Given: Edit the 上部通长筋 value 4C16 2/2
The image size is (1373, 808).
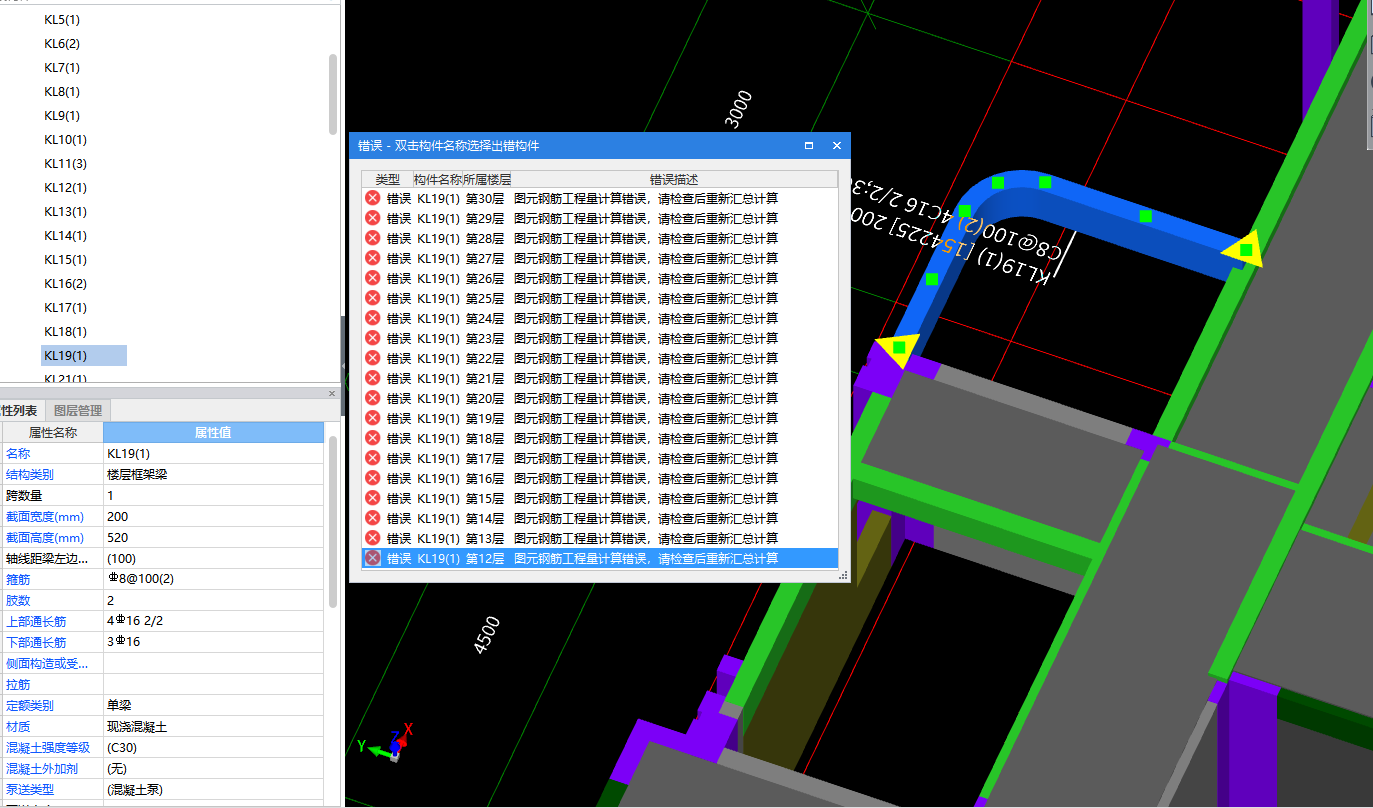Looking at the screenshot, I should coord(213,622).
